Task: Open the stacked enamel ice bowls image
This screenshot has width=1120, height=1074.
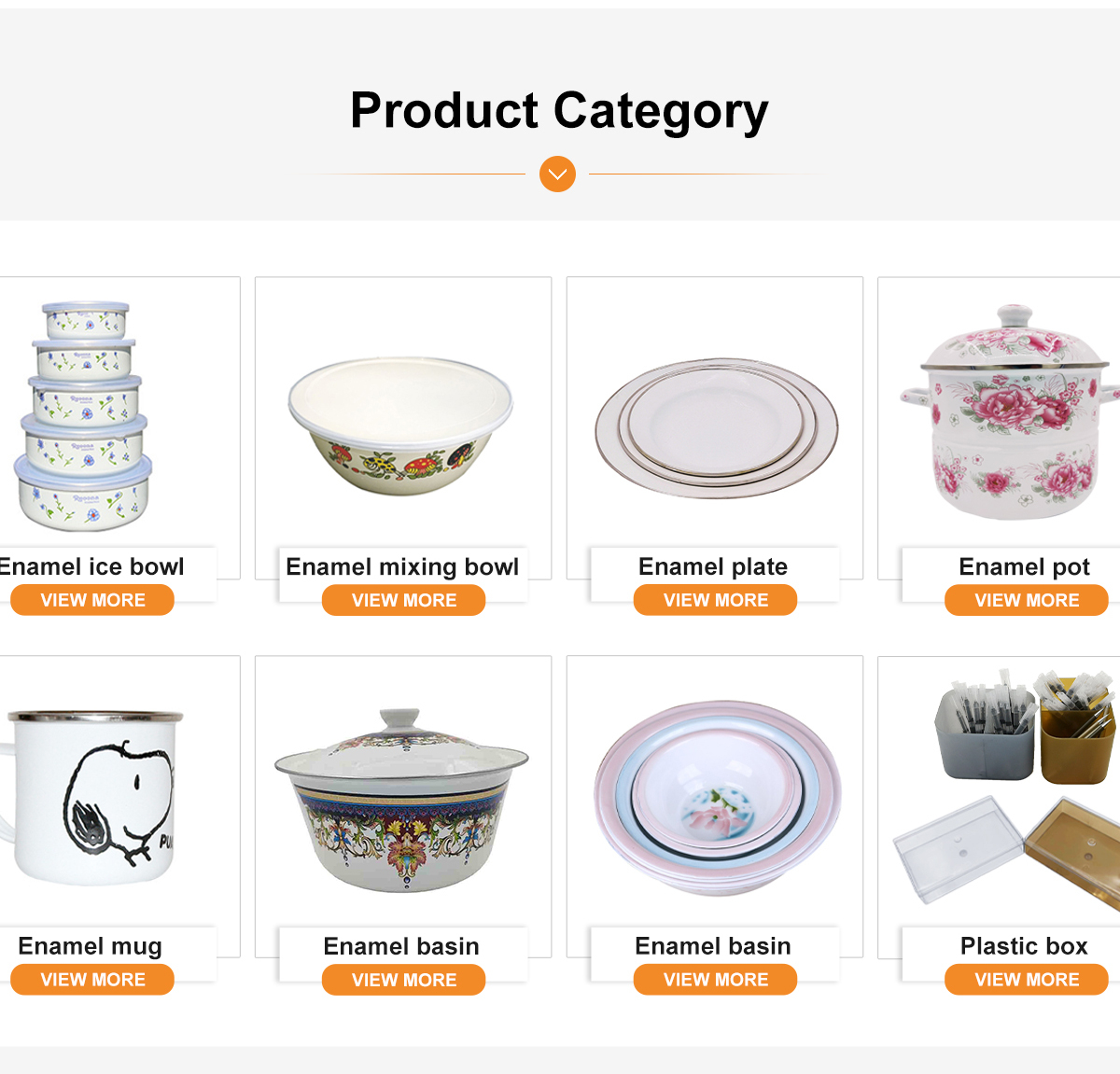Action: point(84,416)
